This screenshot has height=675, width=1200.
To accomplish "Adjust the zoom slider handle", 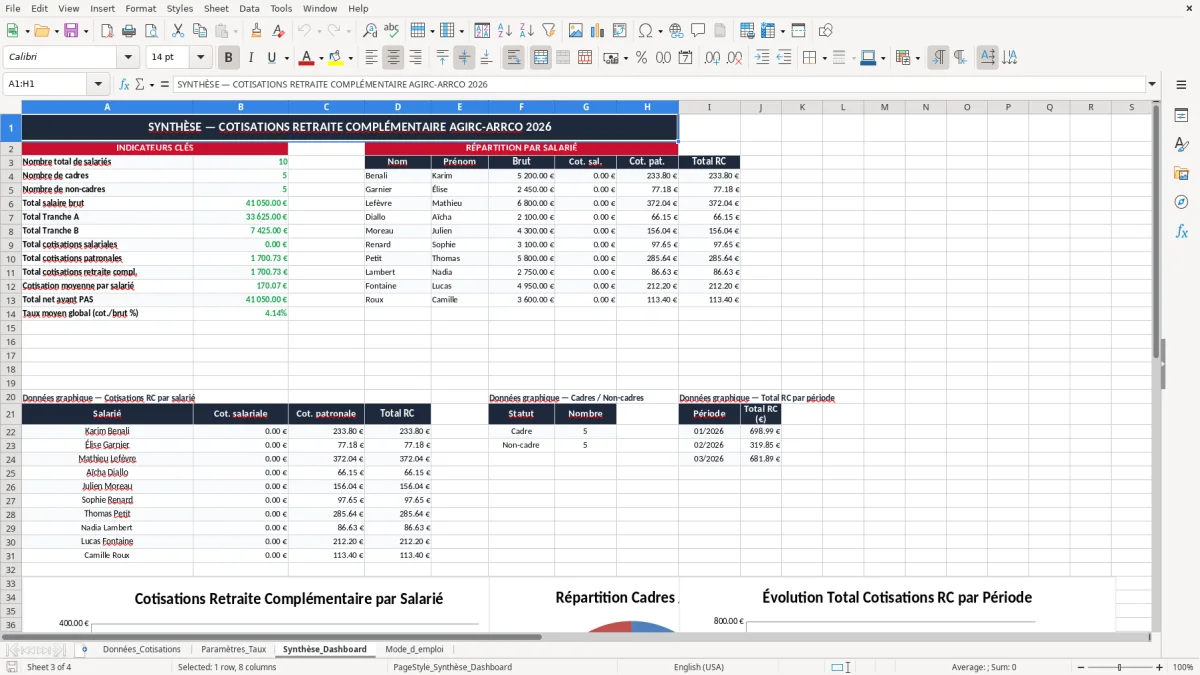I will (1120, 667).
